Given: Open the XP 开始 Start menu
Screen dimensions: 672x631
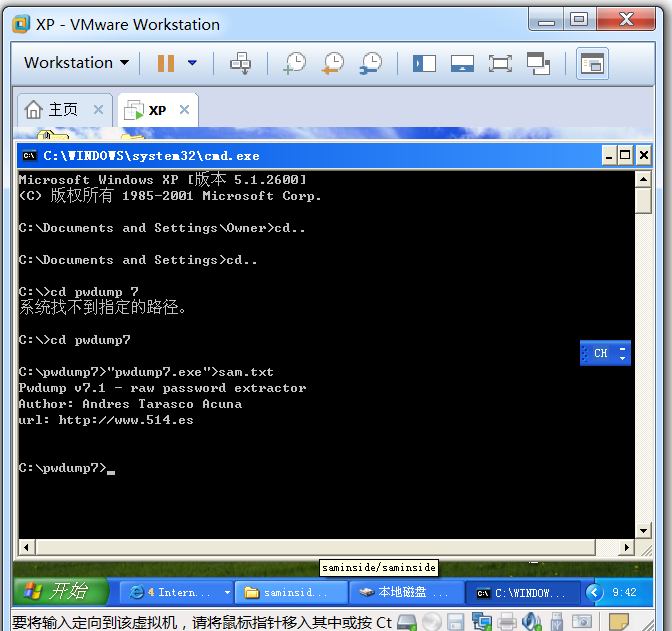Looking at the screenshot, I should tap(60, 591).
